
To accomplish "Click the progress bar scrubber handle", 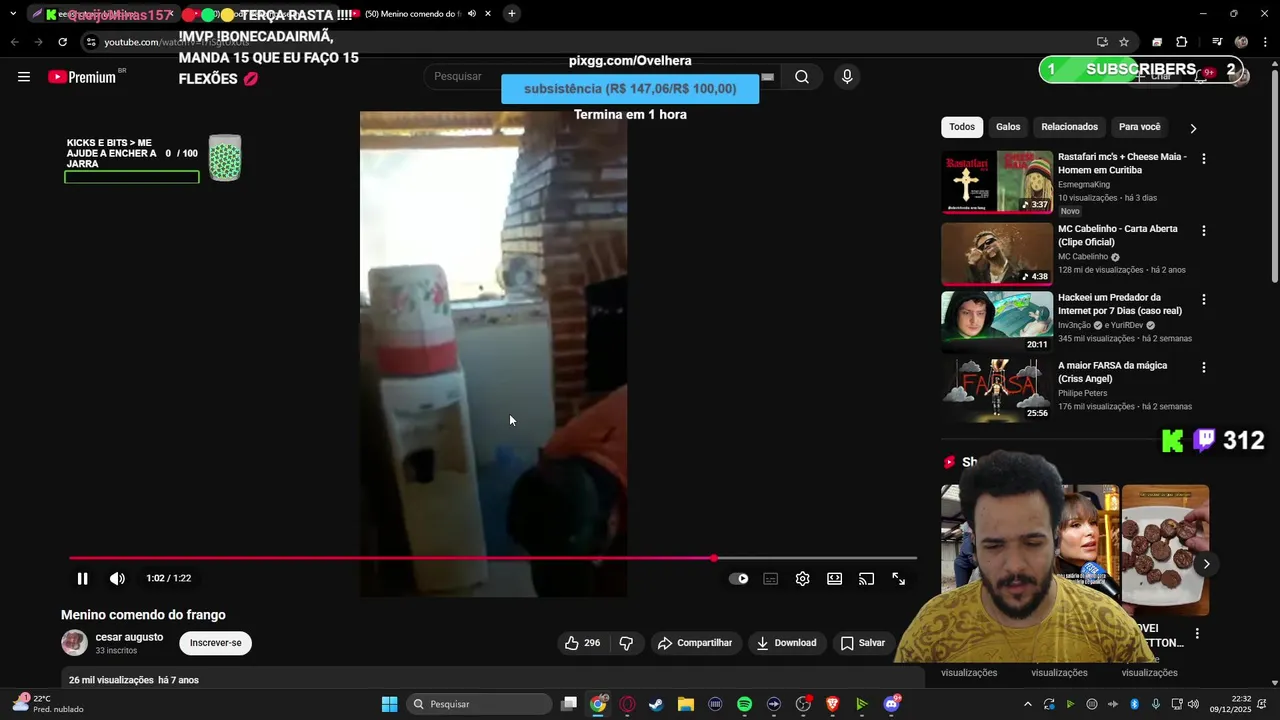I will (714, 558).
